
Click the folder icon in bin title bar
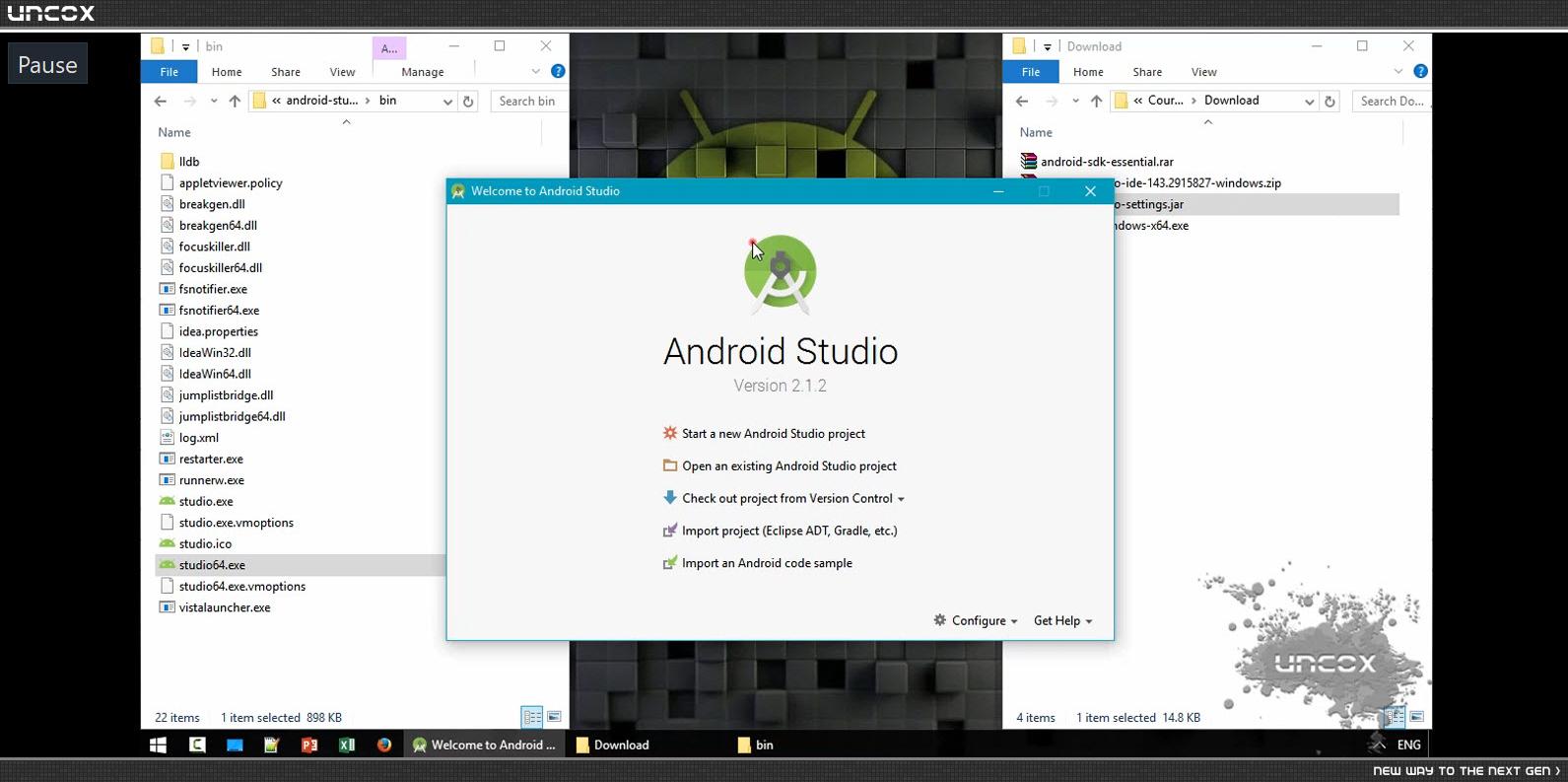(x=158, y=46)
